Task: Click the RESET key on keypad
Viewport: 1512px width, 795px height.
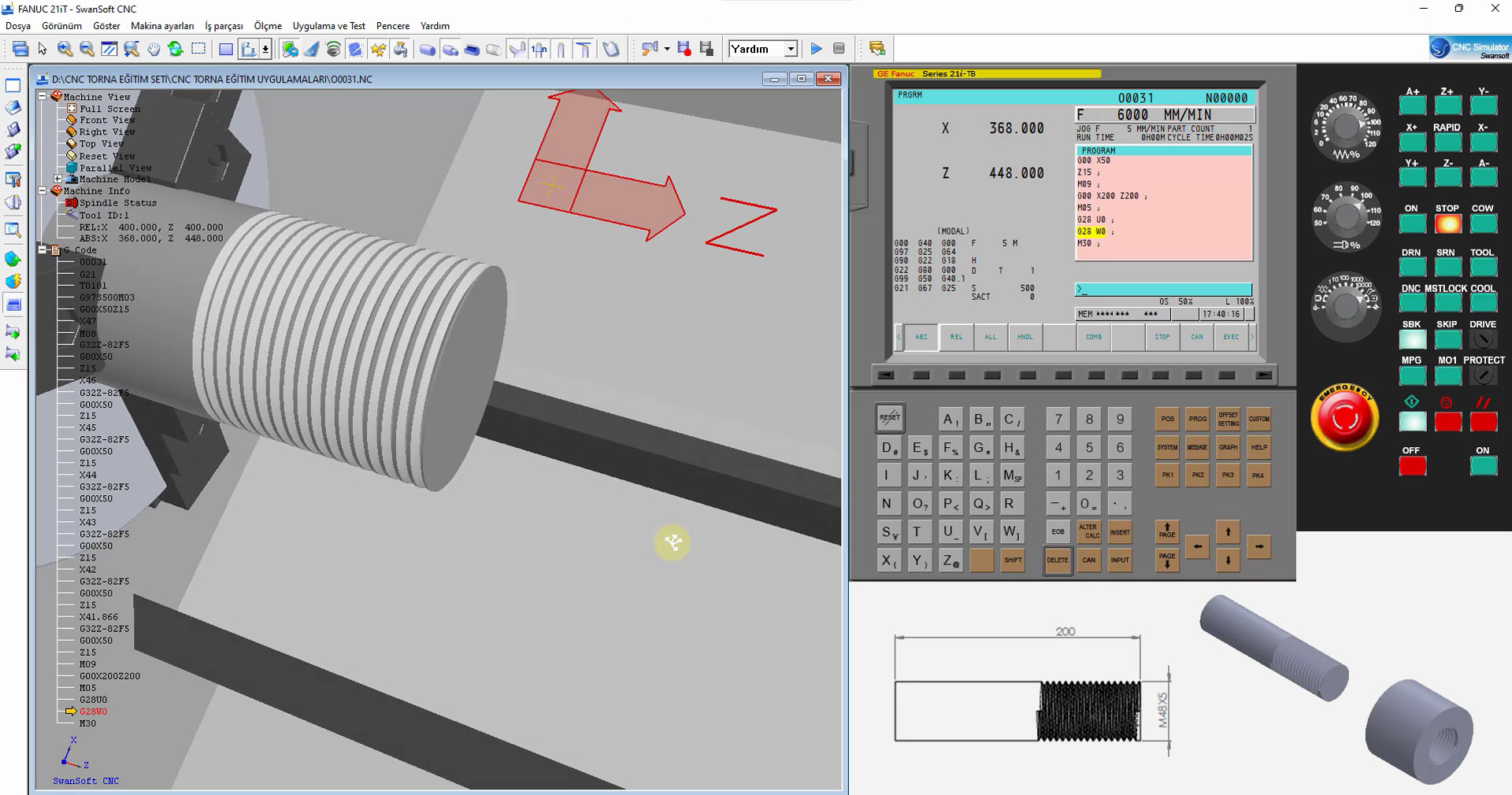Action: point(890,418)
